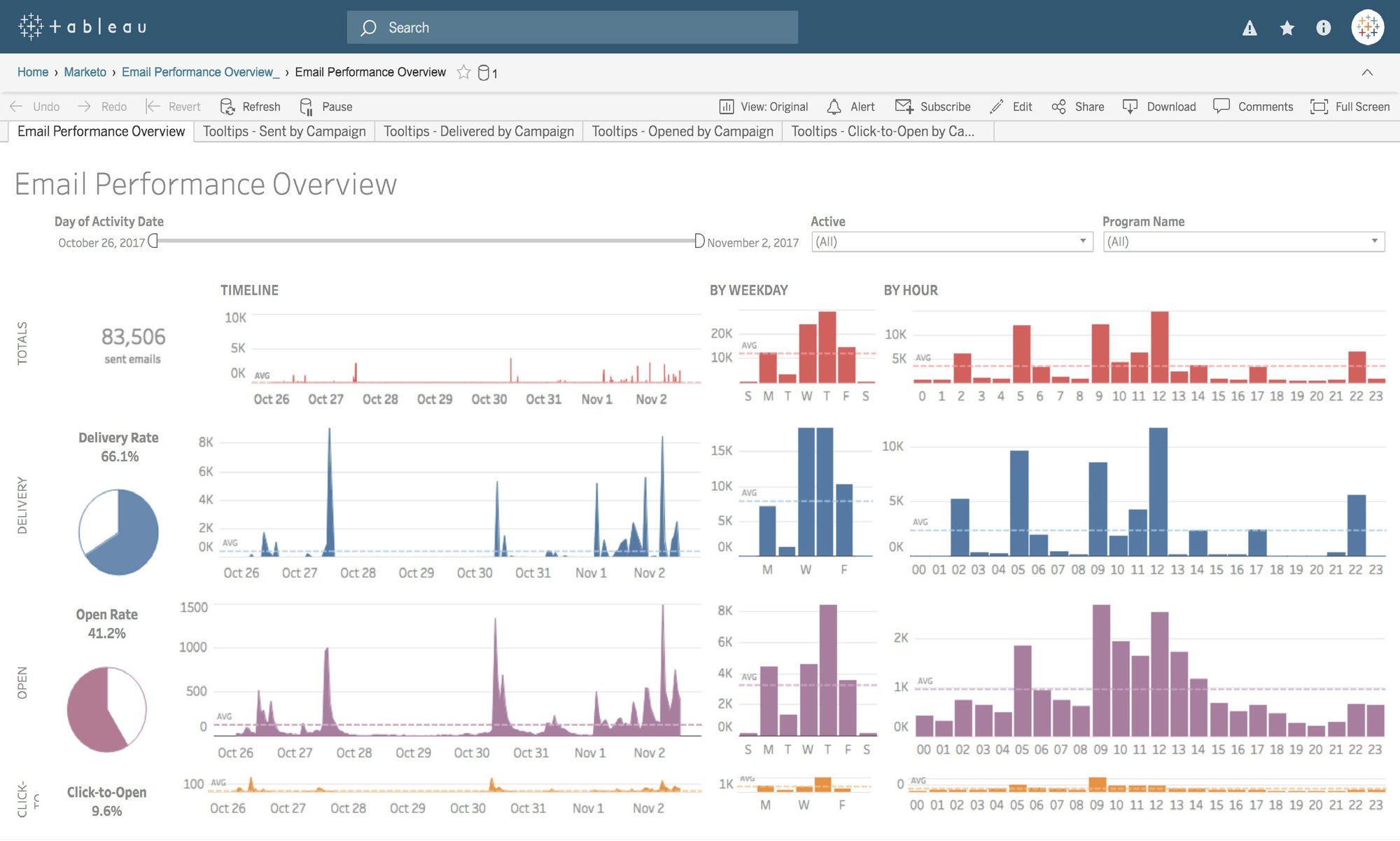Go to the Marketo breadcrumb link
The height and width of the screenshot is (841, 1400).
point(85,72)
